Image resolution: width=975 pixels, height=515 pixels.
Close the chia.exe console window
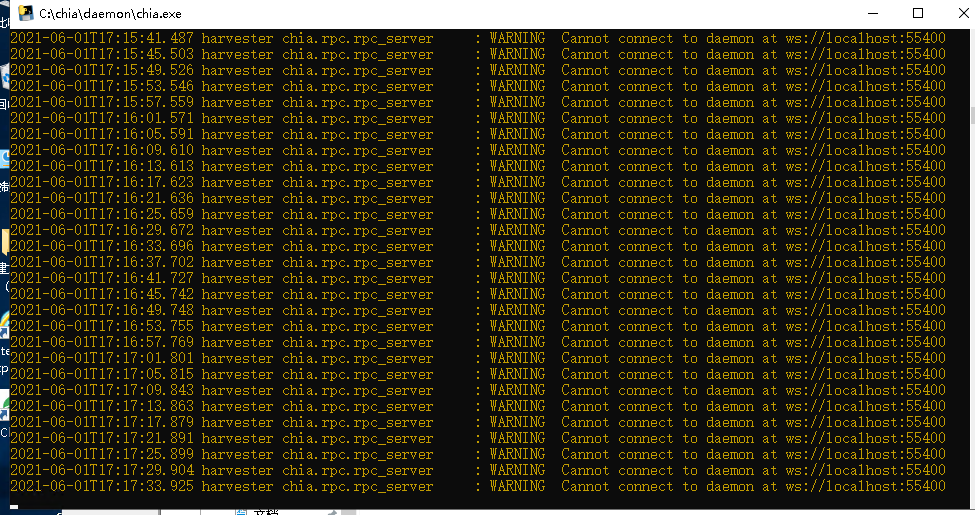coord(963,13)
